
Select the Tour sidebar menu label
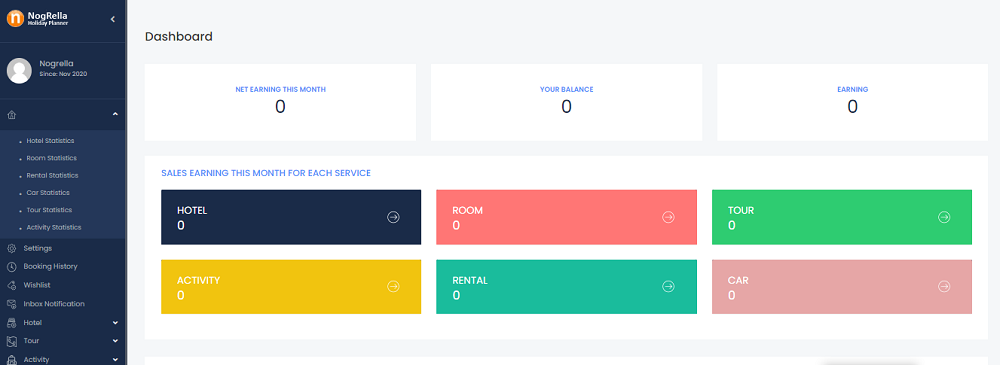click(31, 341)
